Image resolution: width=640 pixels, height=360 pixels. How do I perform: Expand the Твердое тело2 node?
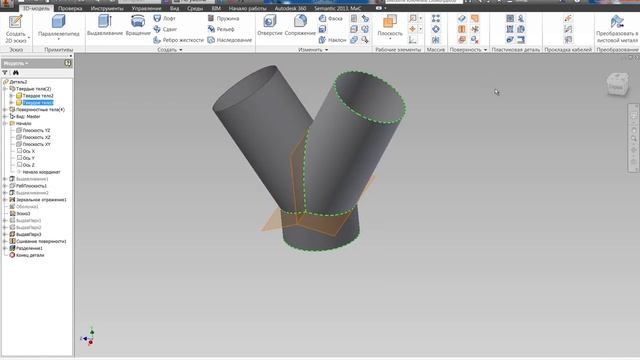click(11, 96)
